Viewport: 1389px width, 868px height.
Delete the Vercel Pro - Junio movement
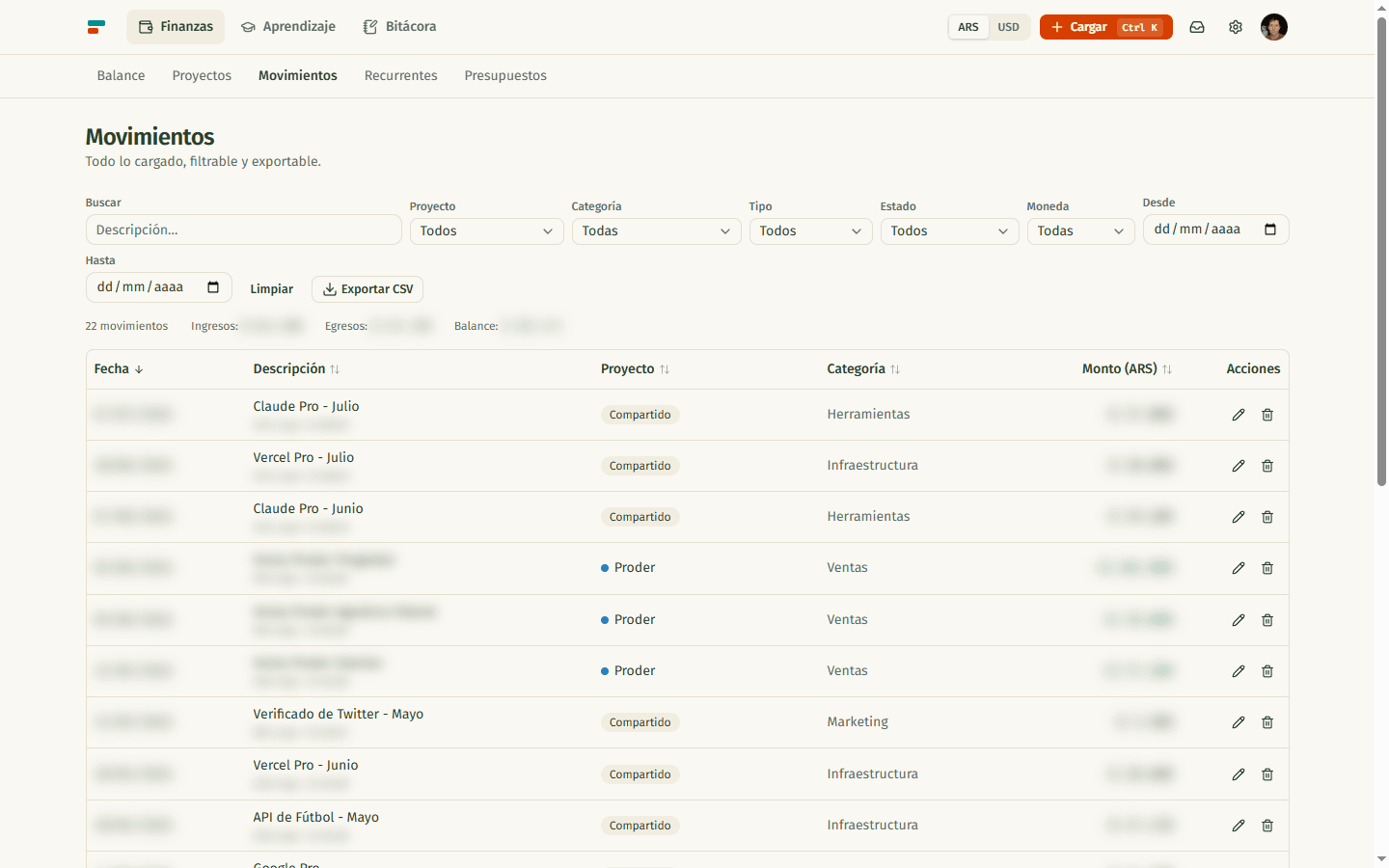(1267, 774)
